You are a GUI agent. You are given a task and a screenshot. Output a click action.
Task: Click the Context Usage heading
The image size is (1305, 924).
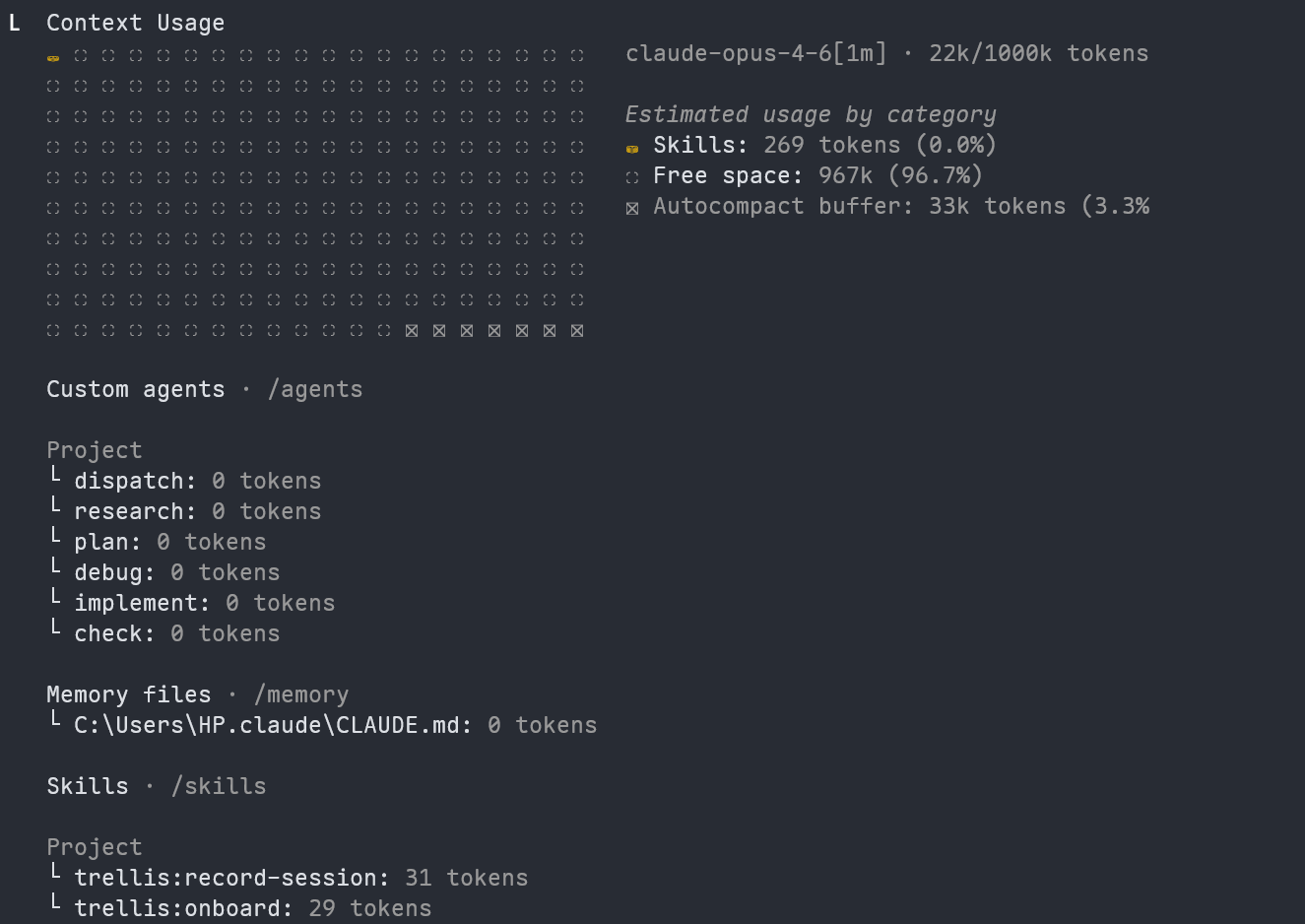[136, 23]
